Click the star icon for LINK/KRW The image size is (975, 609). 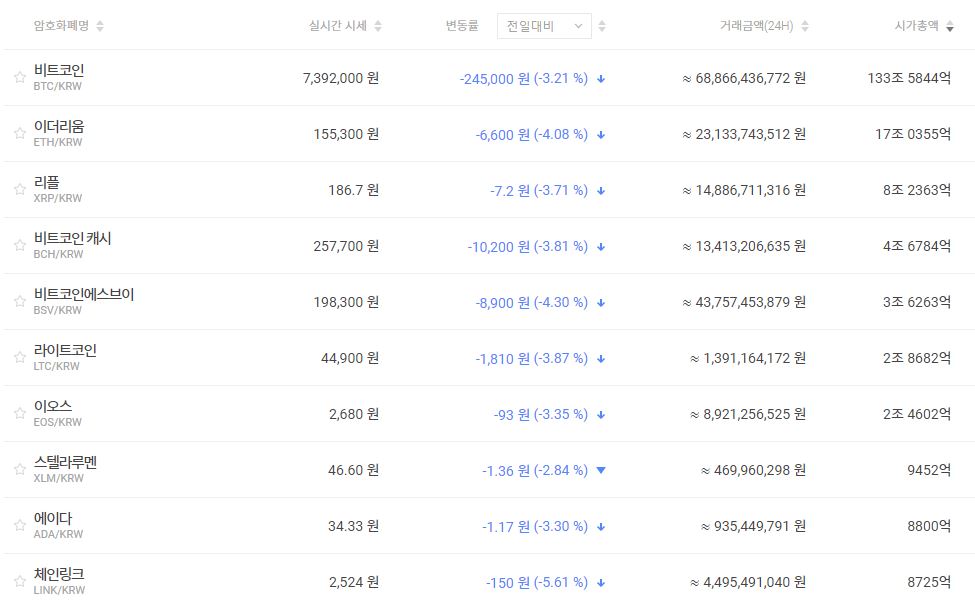coord(19,582)
